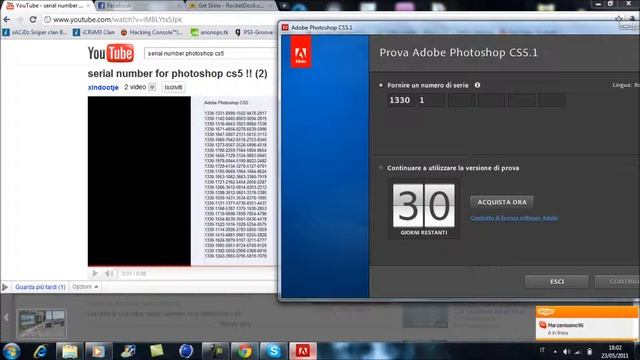Expand the '2 video' dropdown arrow
The height and width of the screenshot is (360, 640).
tap(152, 87)
